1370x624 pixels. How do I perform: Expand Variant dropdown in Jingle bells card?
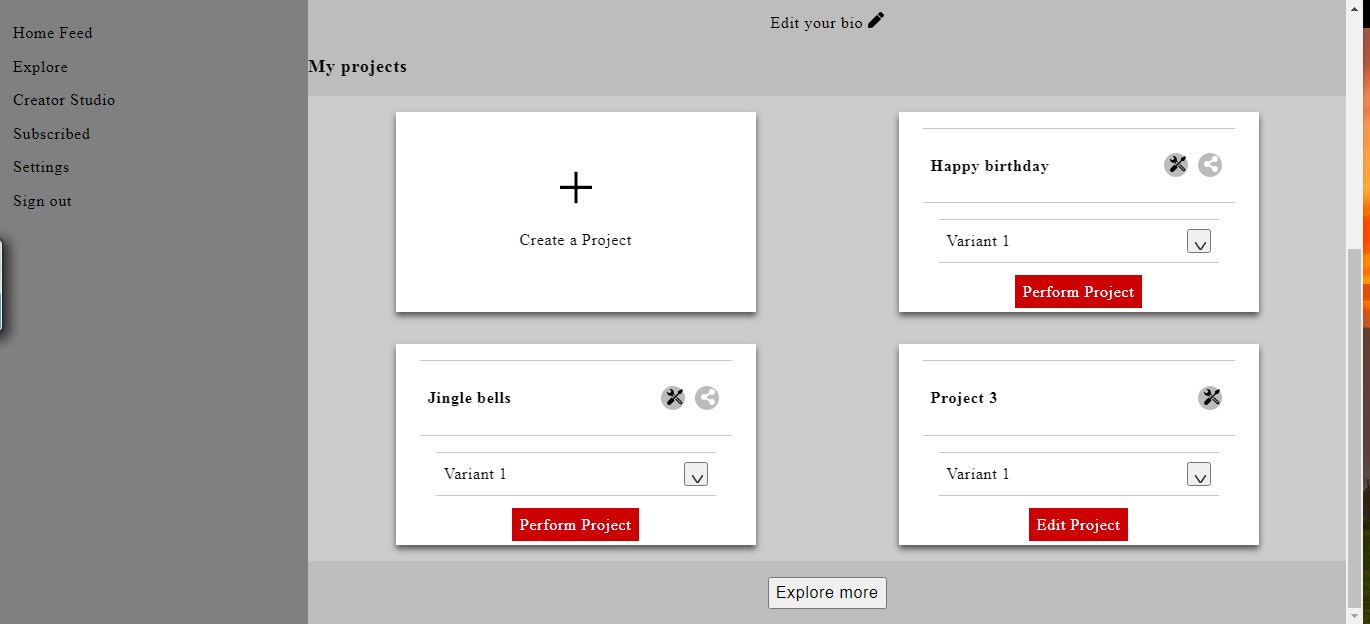tap(696, 474)
